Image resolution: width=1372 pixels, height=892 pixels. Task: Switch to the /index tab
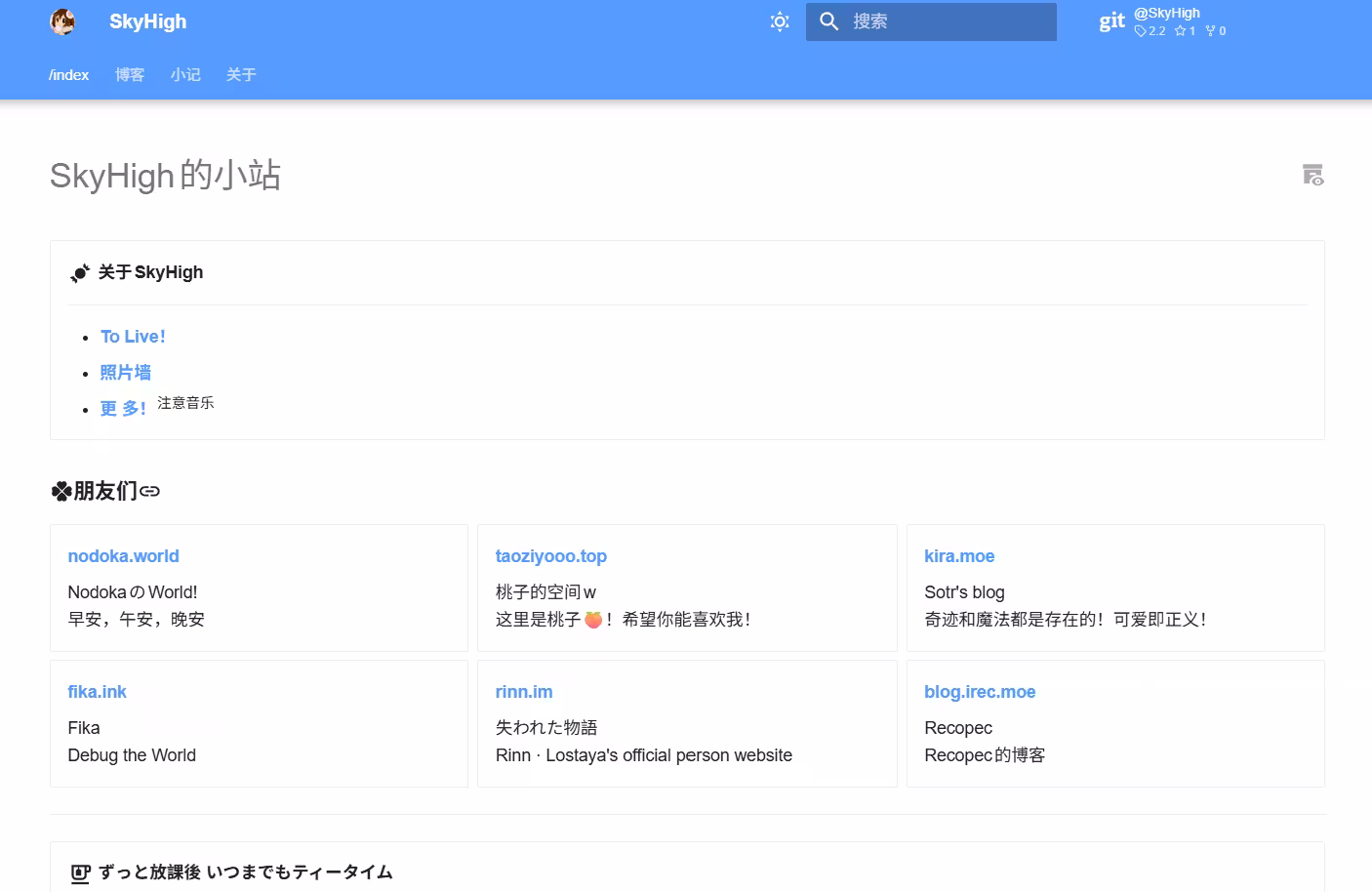tap(68, 75)
